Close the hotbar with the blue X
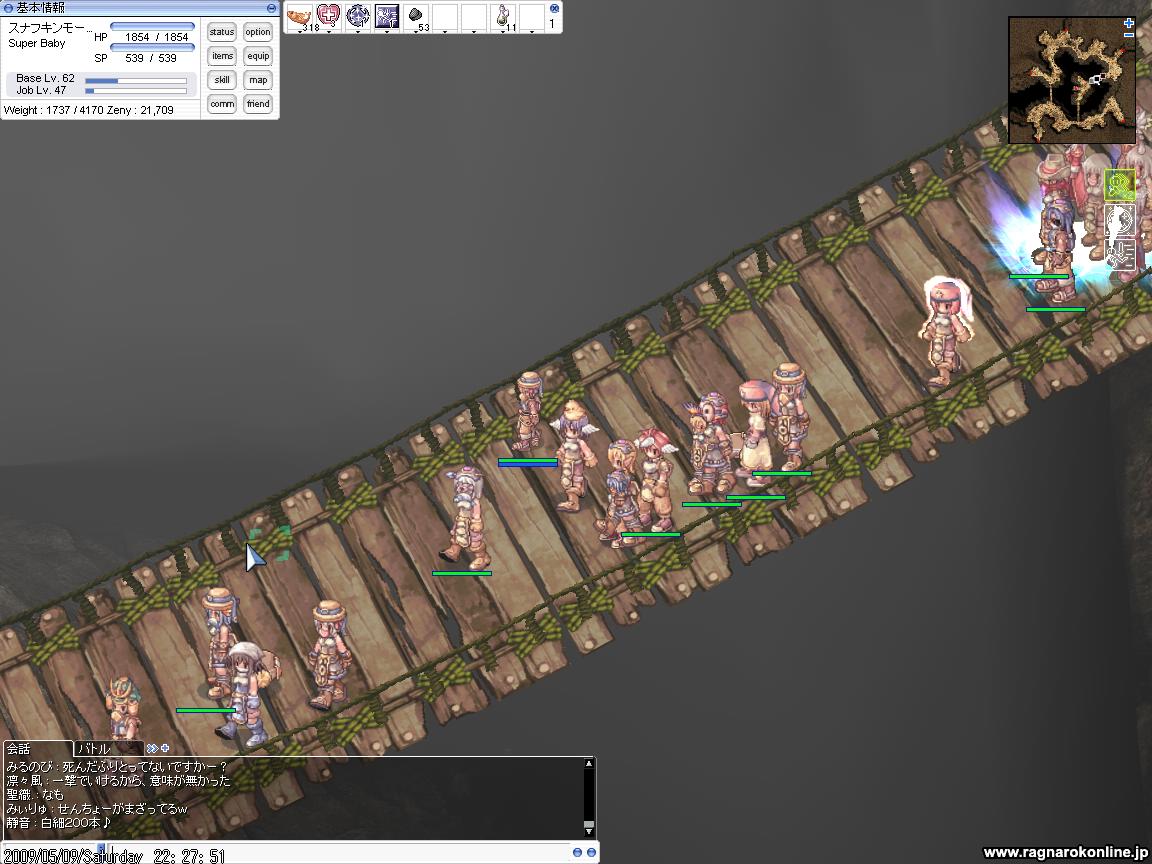Image resolution: width=1152 pixels, height=864 pixels. (x=554, y=8)
